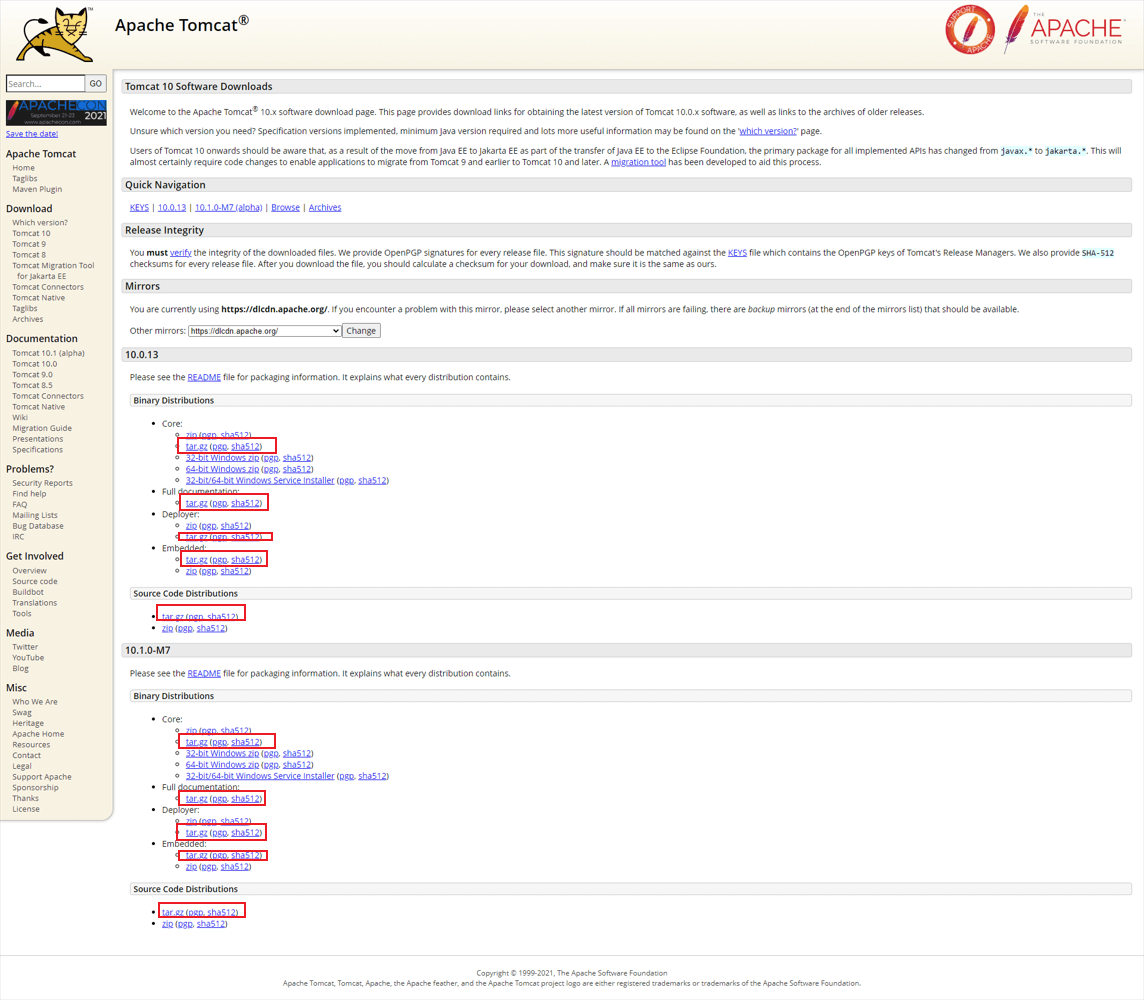Download 10.0.13 Core 64-bit Windows zip
The height and width of the screenshot is (1000, 1144).
223,469
